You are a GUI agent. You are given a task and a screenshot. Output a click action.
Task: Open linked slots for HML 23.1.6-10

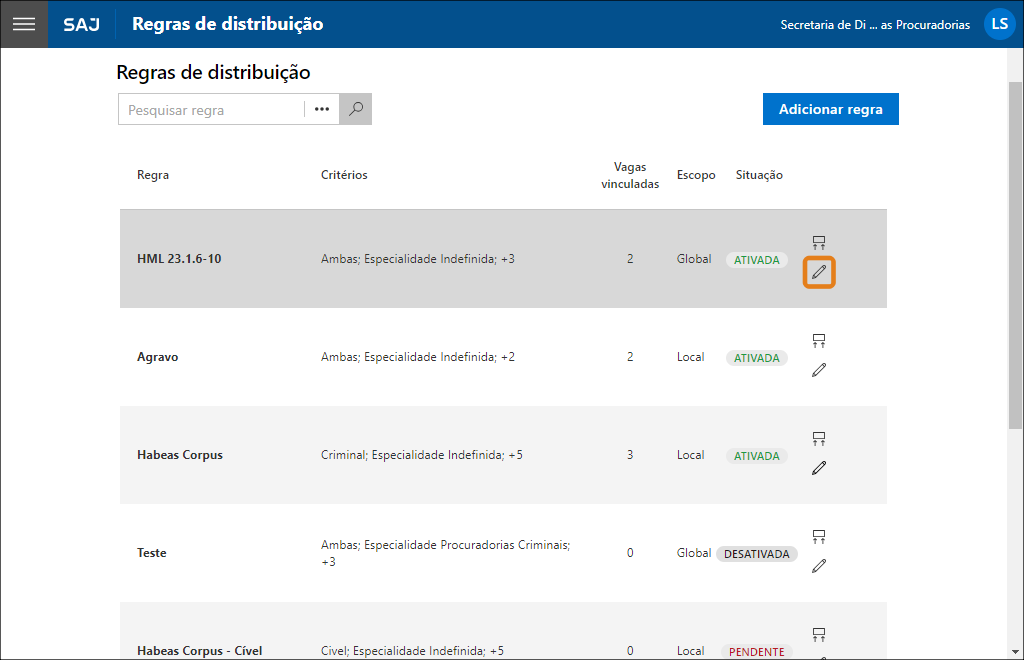point(819,243)
